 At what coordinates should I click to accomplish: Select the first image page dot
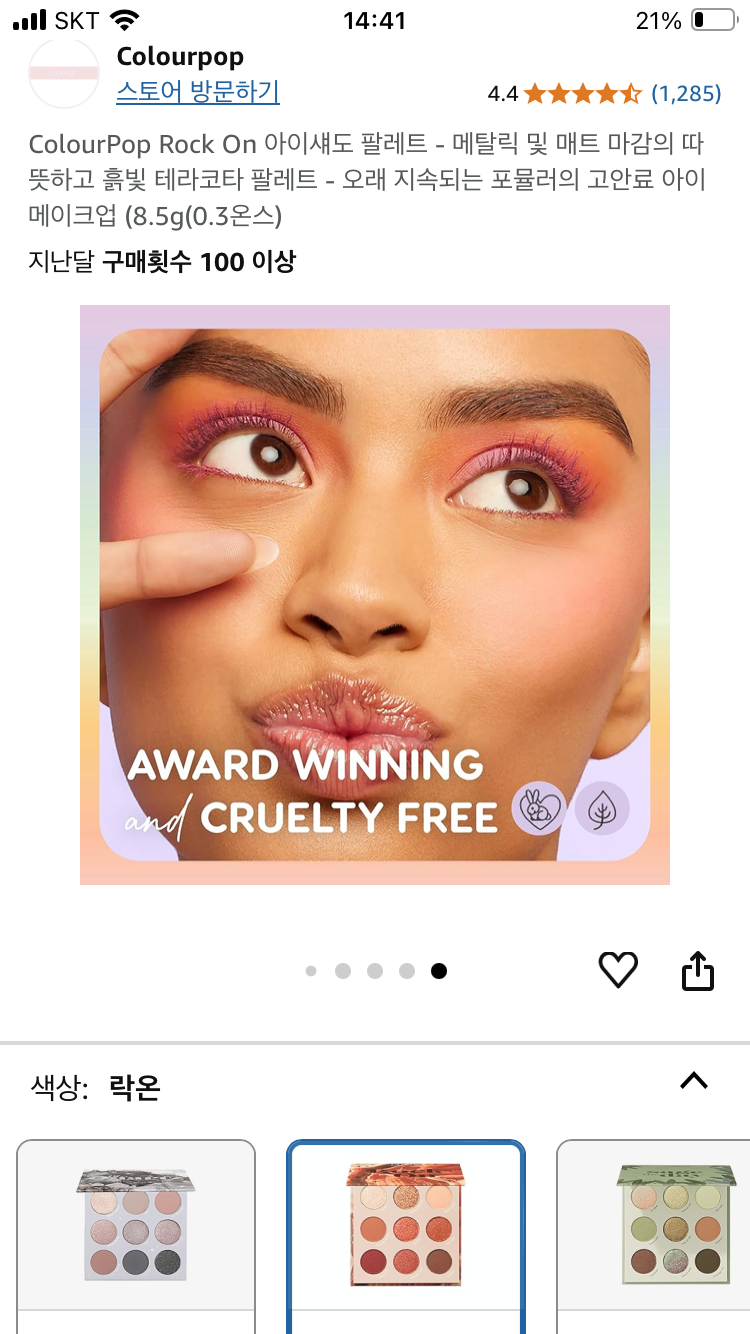pos(311,971)
